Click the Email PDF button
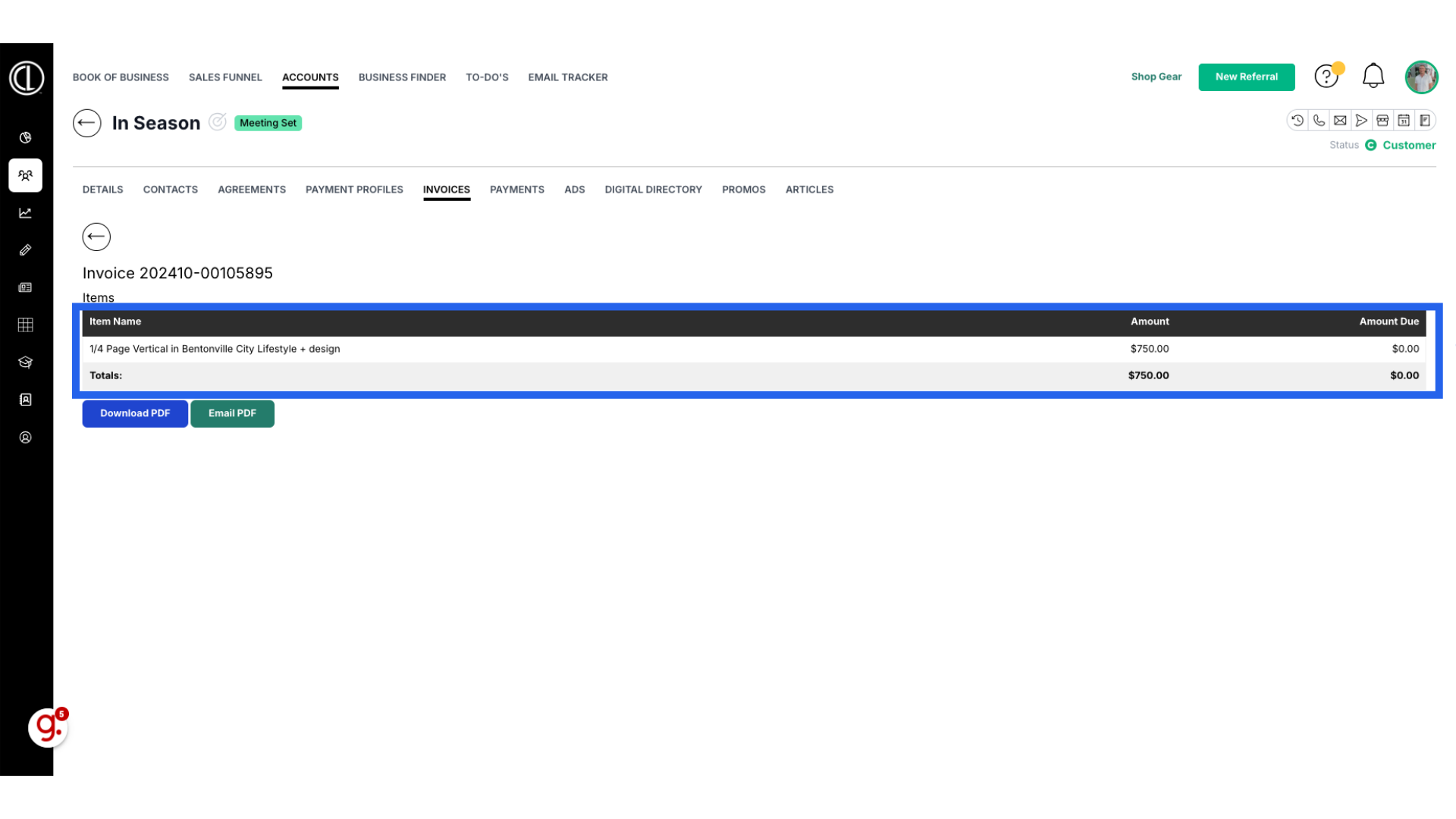 (x=232, y=413)
